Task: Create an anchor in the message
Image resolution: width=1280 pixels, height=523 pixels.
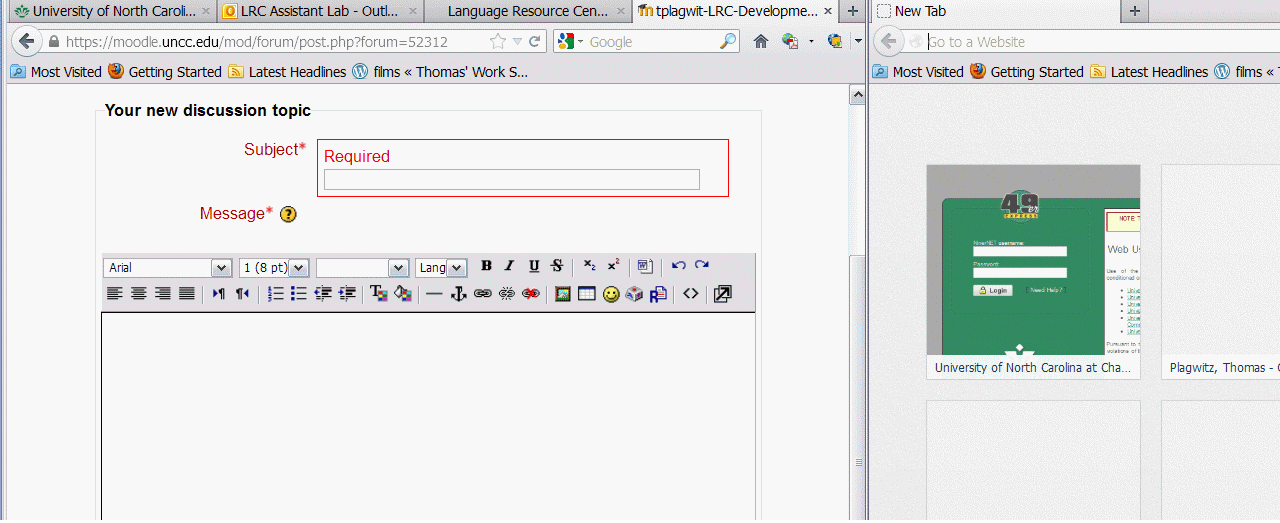Action: (459, 294)
